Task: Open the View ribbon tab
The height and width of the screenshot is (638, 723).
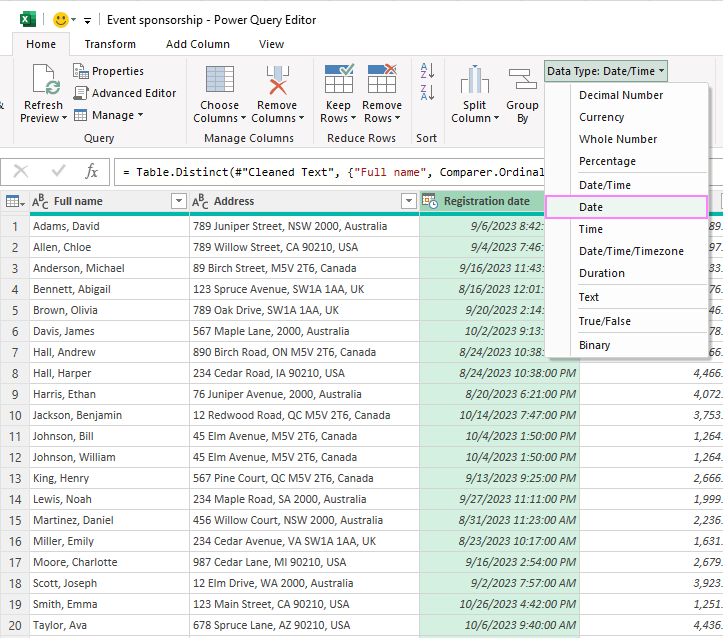Action: pos(271,44)
